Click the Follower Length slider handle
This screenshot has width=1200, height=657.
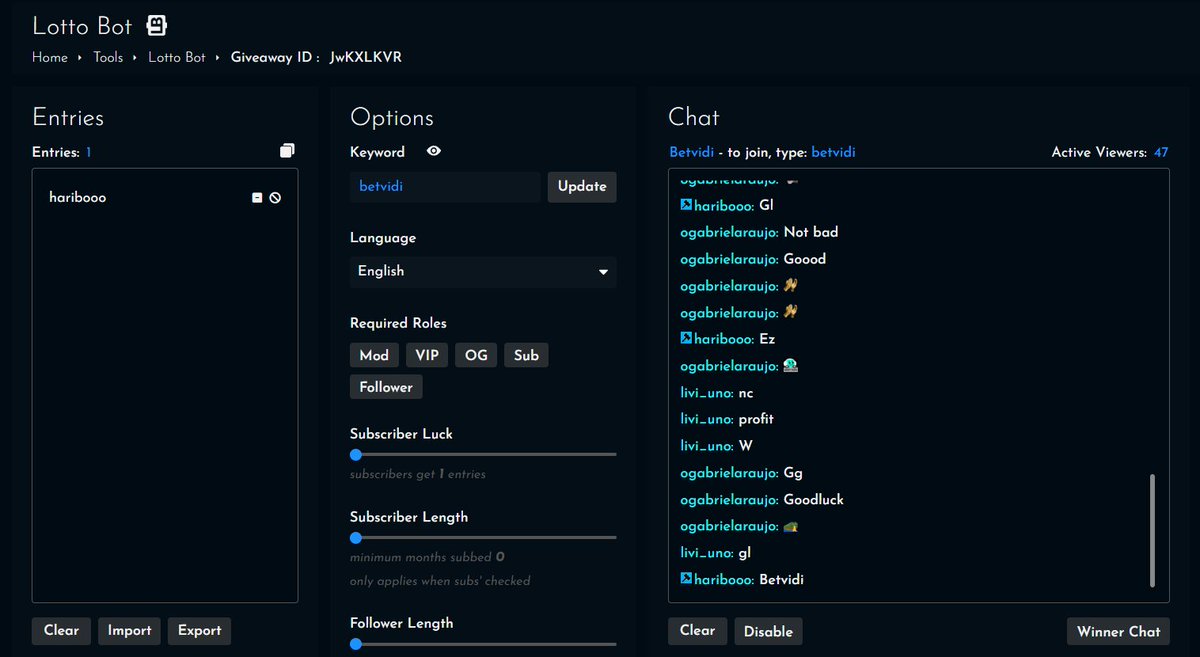coord(356,644)
